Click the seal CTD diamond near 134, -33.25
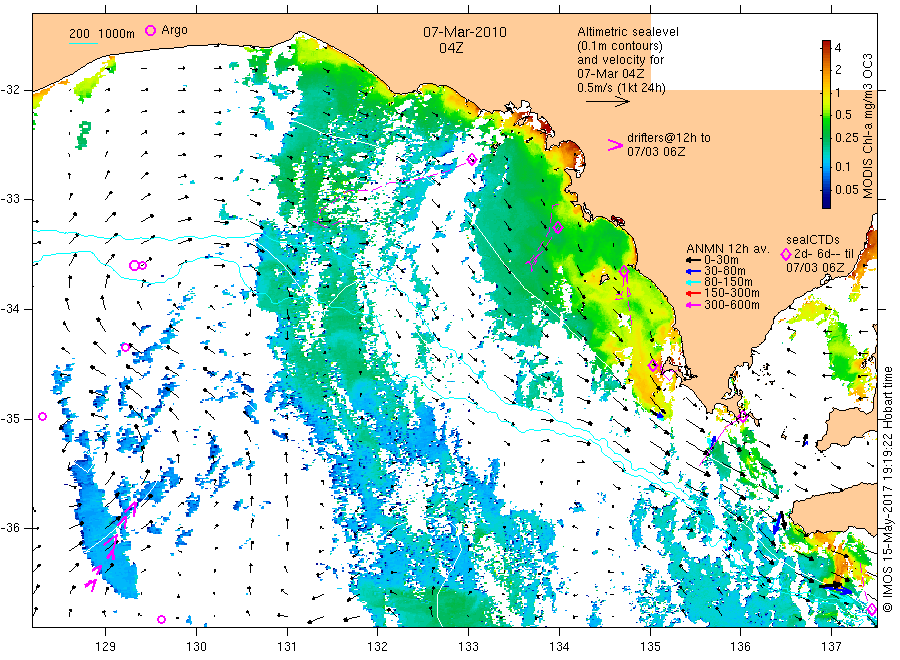This screenshot has height=660, width=900. tap(558, 228)
